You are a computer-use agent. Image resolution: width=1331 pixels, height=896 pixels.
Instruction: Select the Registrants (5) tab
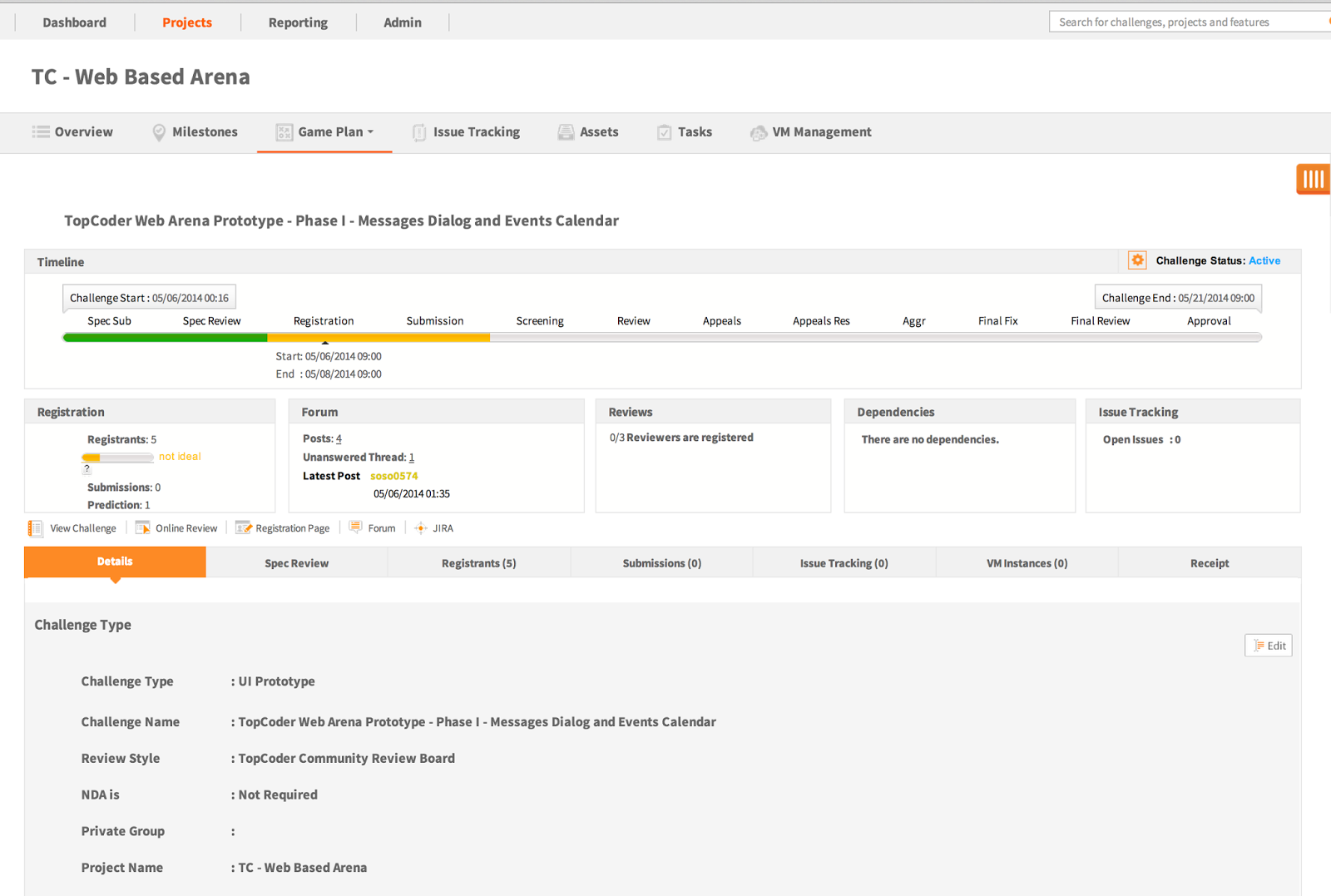(479, 563)
